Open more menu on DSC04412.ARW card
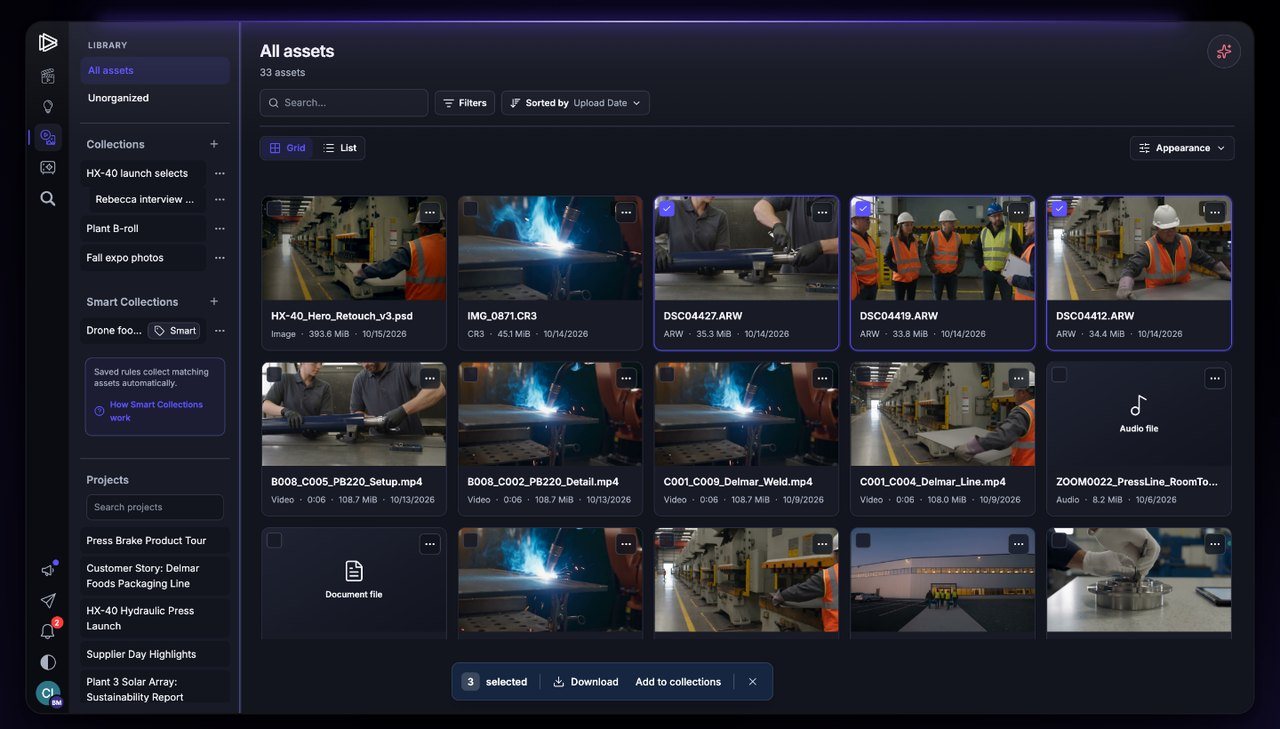The width and height of the screenshot is (1280, 729). click(1215, 212)
